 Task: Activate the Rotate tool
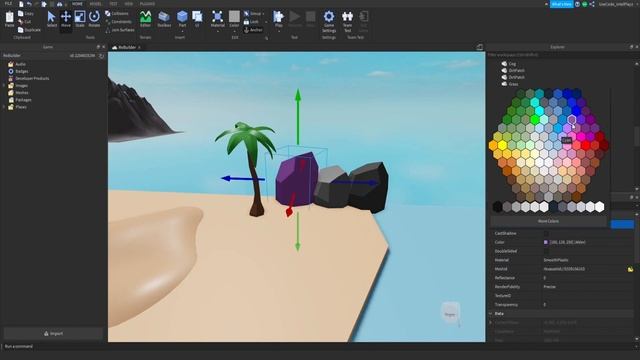(x=94, y=19)
